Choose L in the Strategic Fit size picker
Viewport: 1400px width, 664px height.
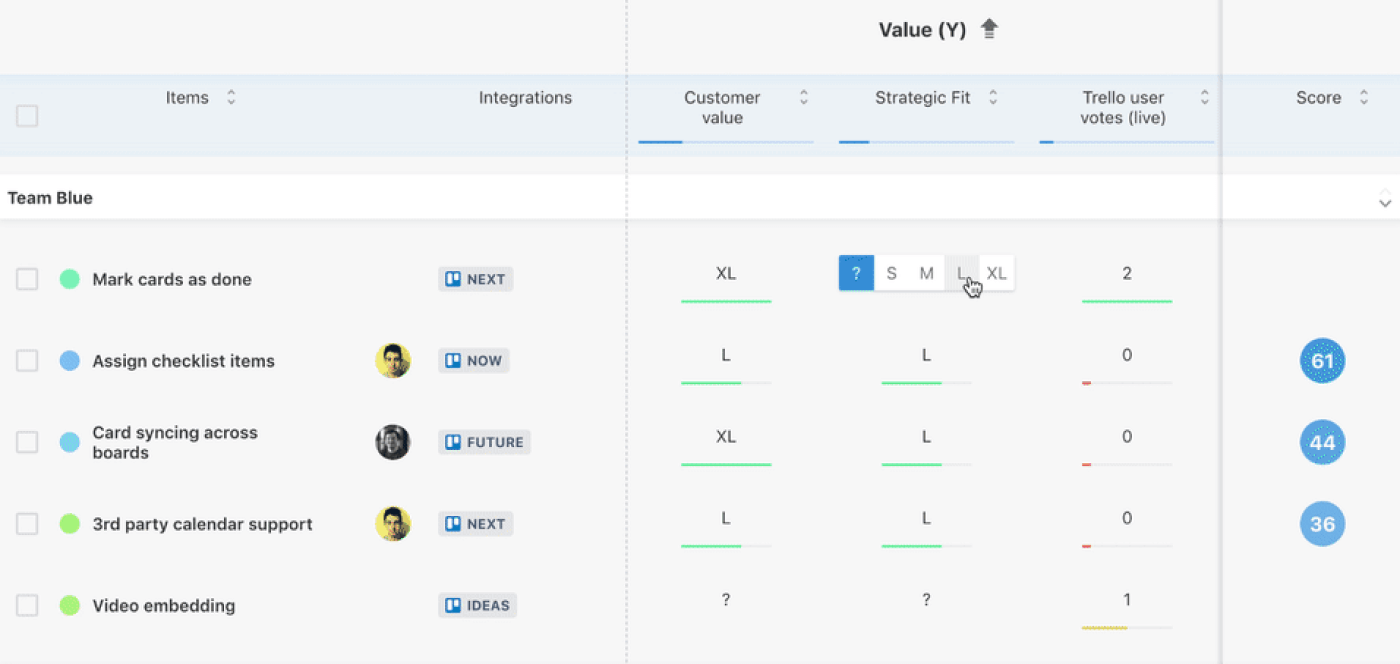pos(961,273)
